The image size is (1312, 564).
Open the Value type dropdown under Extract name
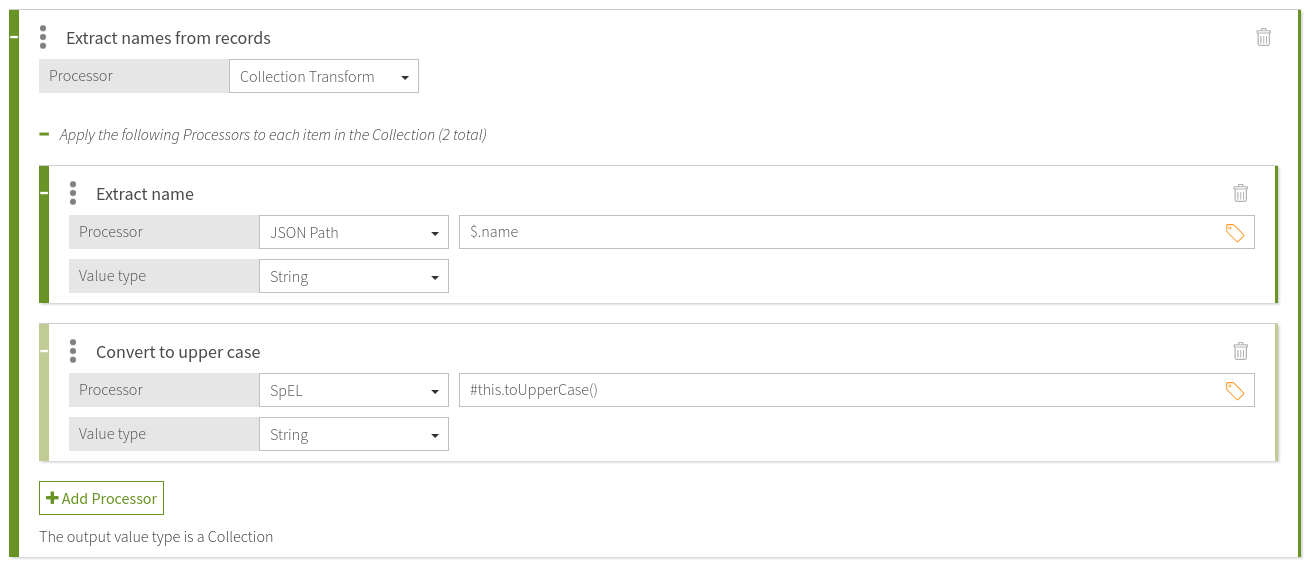tap(353, 277)
